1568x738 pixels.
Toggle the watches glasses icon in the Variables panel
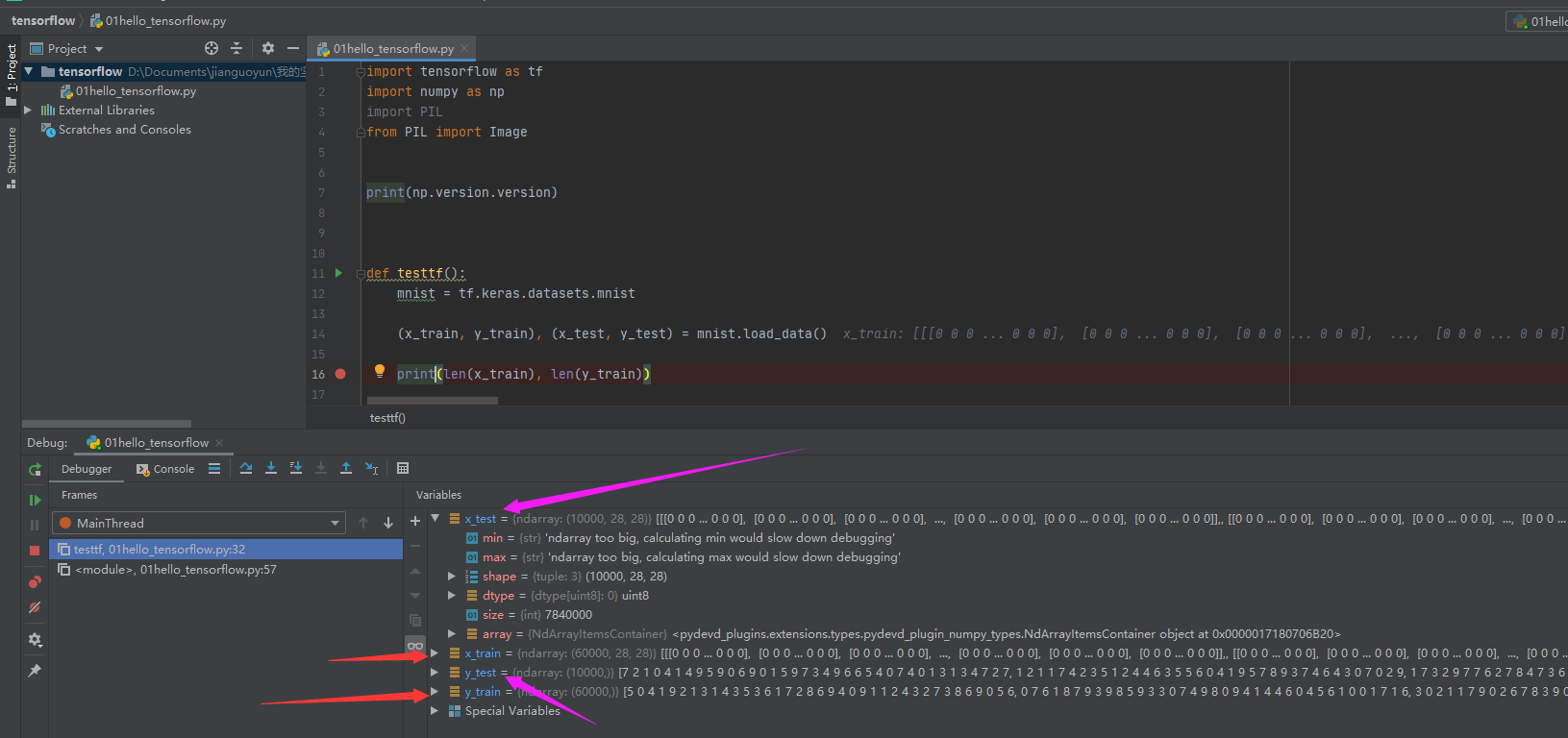pos(415,646)
